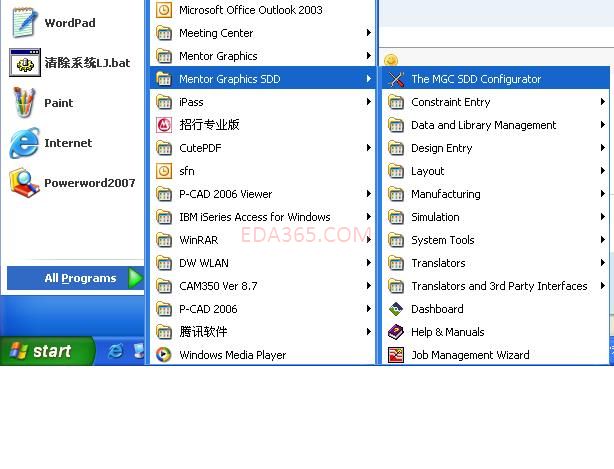Select the text "Layout"
This screenshot has height=469, width=614.
[428, 171]
